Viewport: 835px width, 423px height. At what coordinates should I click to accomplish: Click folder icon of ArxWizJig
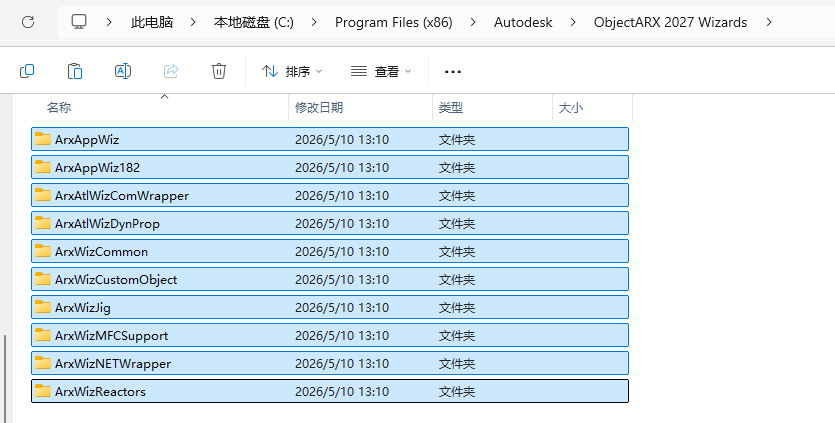[x=43, y=307]
